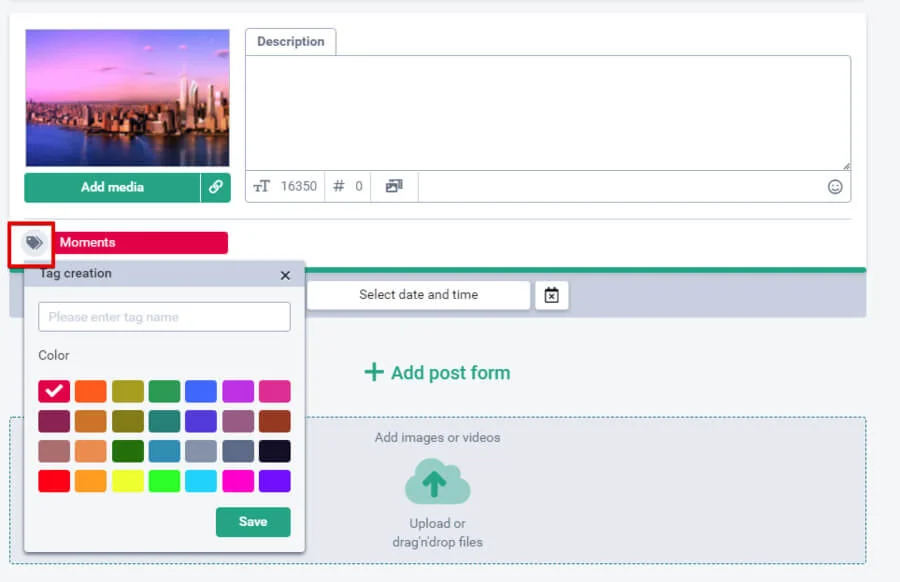Pick the green swatch in first row
The width and height of the screenshot is (900, 582).
[164, 391]
